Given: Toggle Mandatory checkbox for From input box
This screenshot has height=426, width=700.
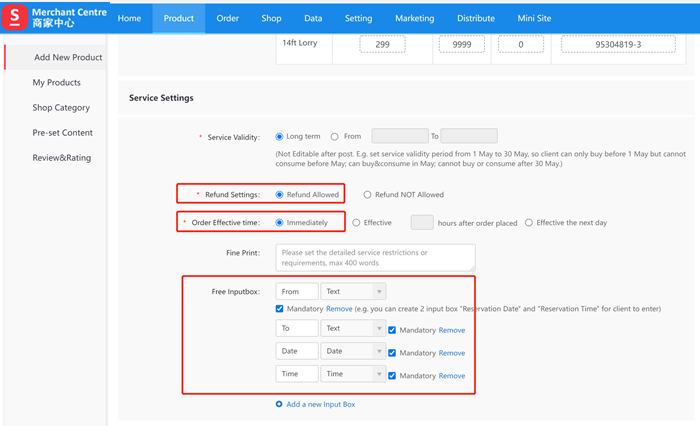Looking at the screenshot, I should (279, 309).
